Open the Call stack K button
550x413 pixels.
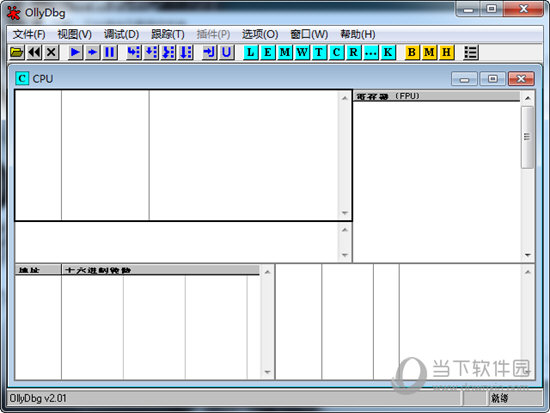388,52
